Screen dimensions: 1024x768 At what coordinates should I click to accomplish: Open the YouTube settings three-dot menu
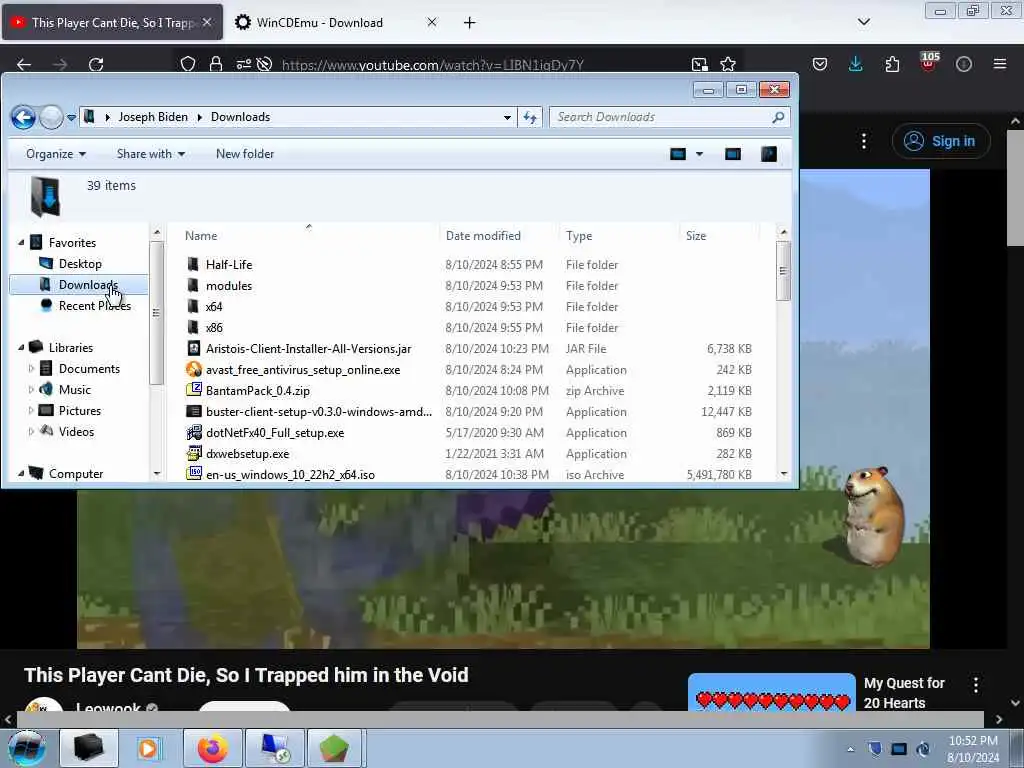(863, 141)
